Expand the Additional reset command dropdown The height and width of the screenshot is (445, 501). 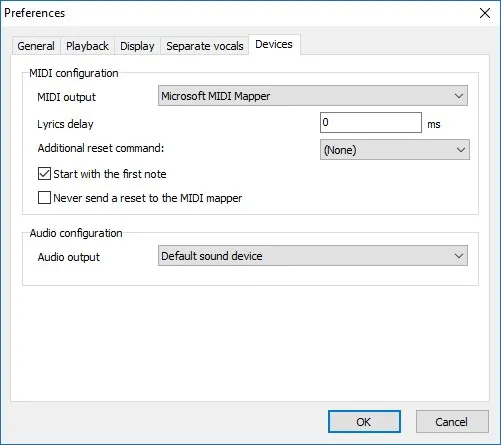[x=395, y=150]
